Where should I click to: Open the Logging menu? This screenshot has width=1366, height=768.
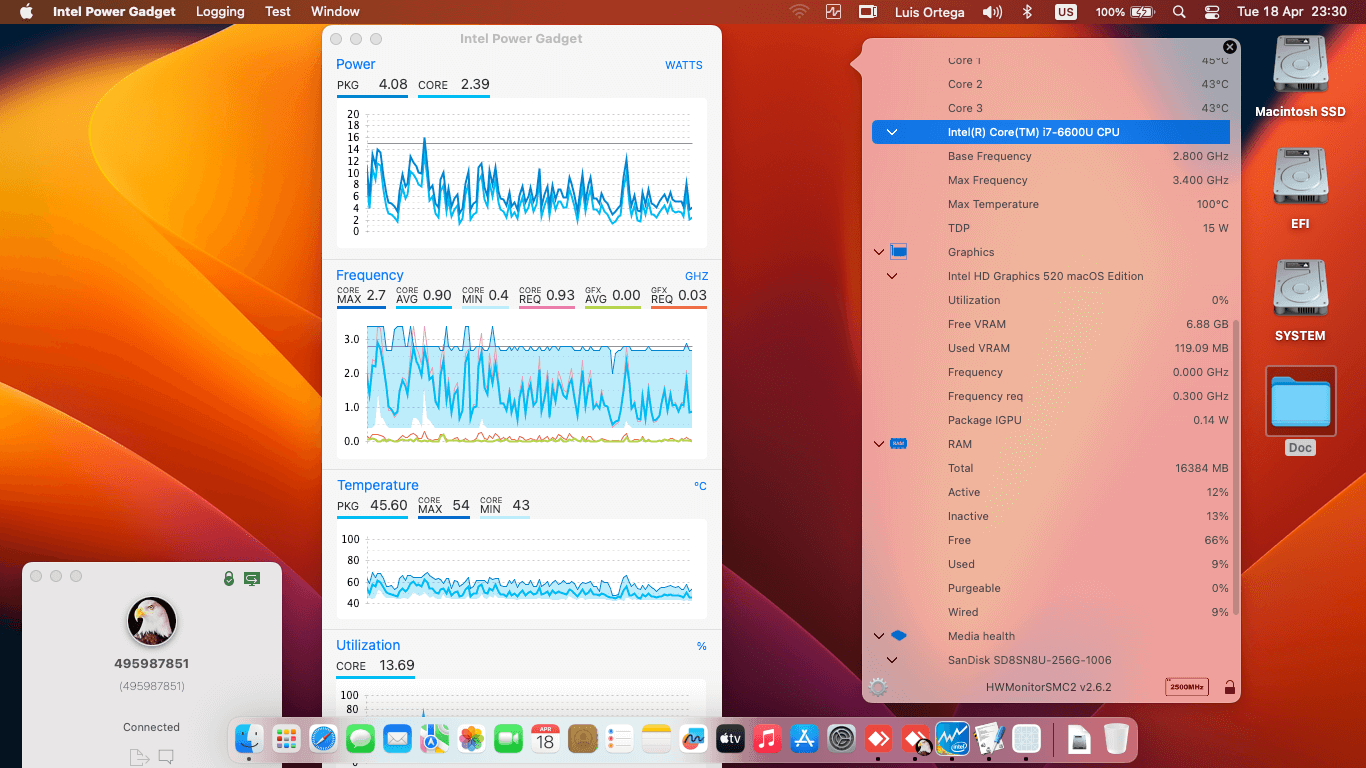220,12
